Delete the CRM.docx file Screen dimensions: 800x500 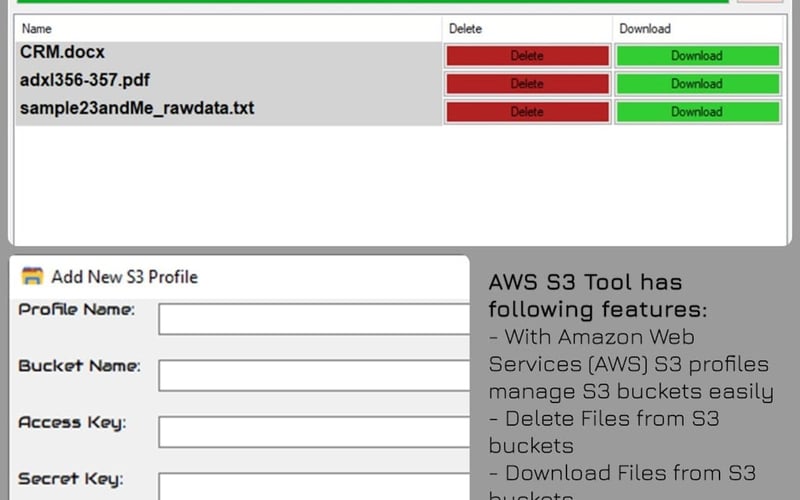pos(528,56)
